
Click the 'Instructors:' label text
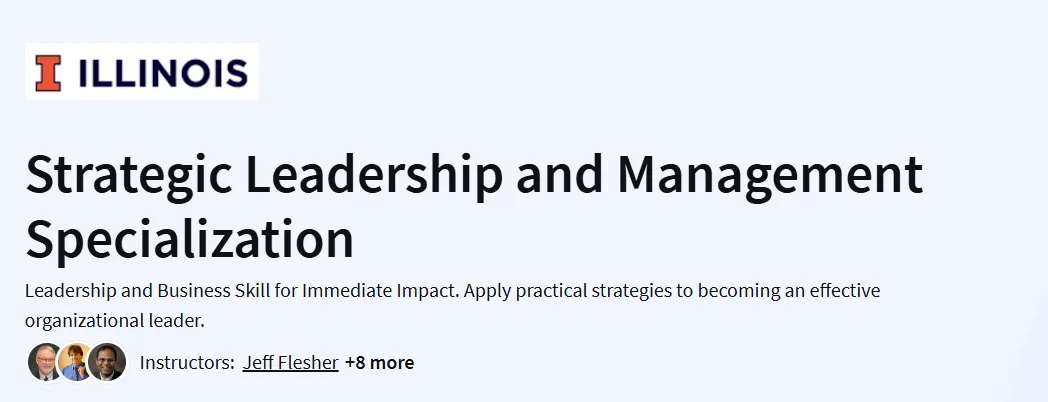pyautogui.click(x=187, y=363)
